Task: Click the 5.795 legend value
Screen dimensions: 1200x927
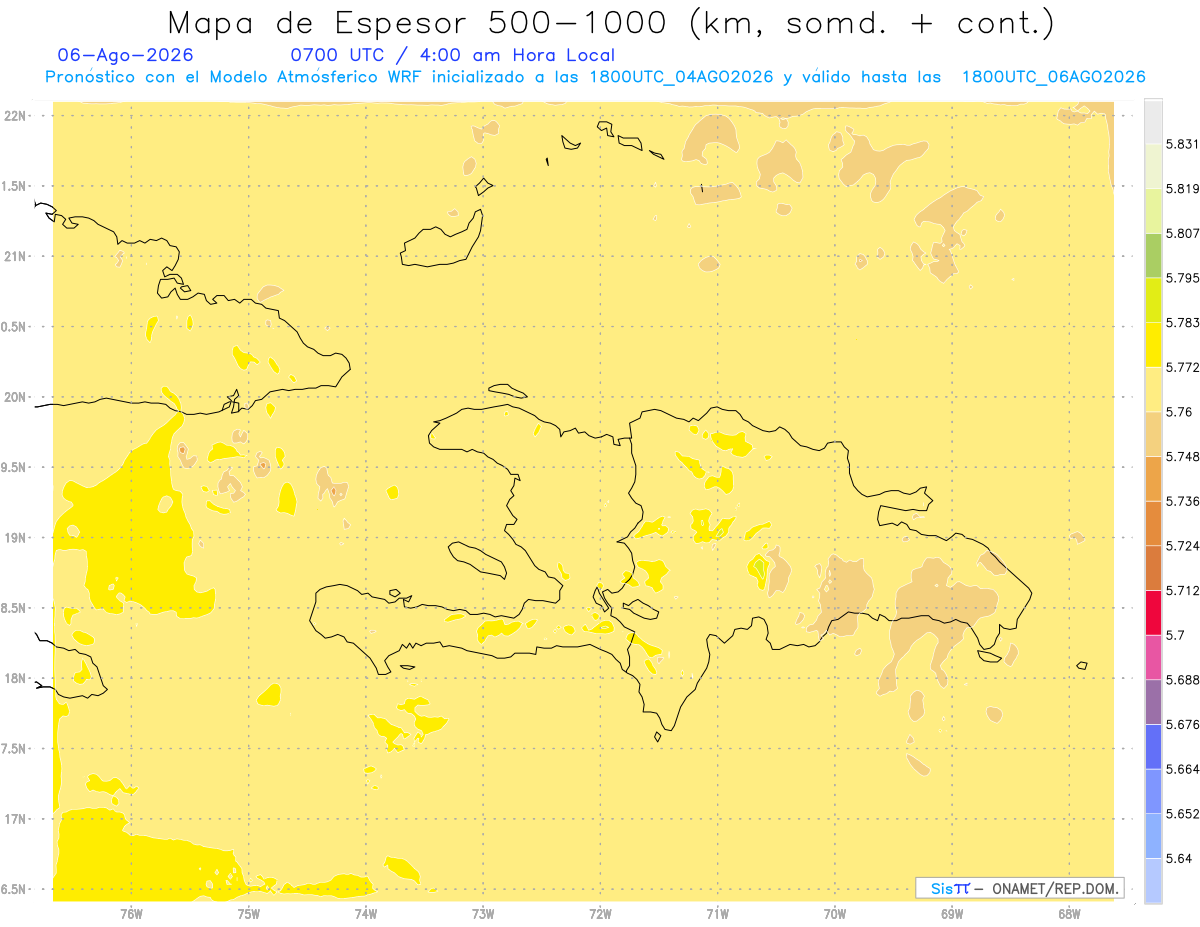Action: pos(1182,277)
